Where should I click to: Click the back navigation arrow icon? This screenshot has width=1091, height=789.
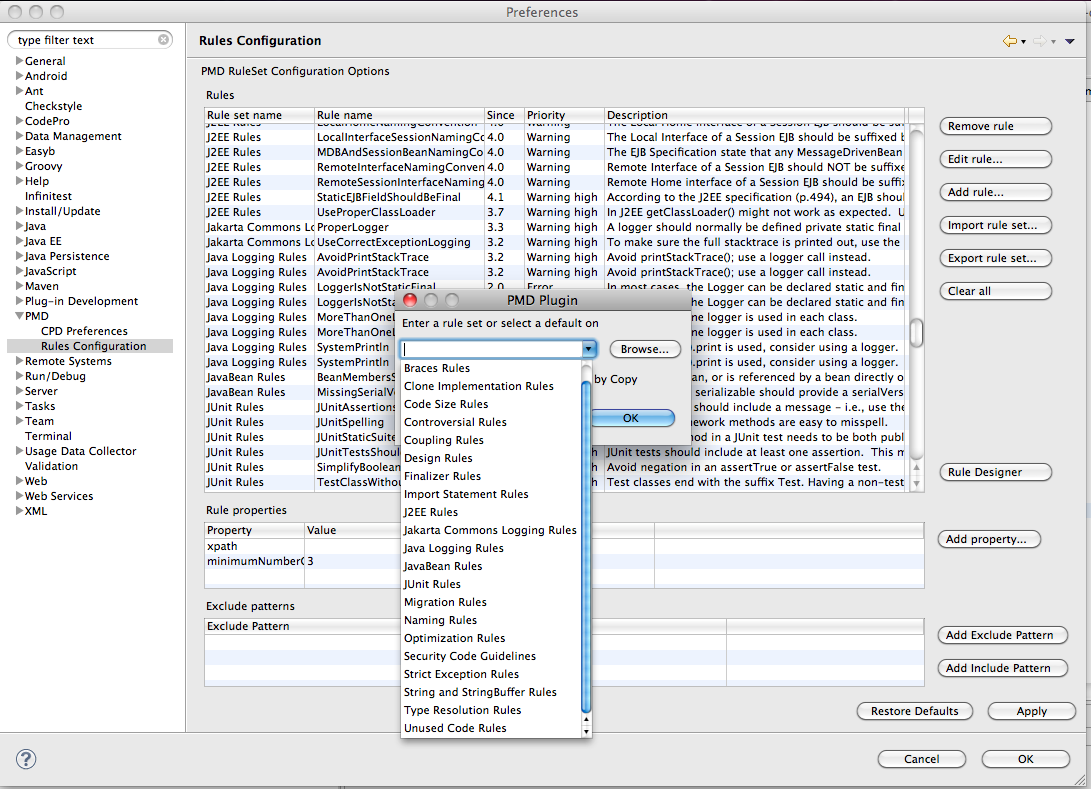point(1010,41)
